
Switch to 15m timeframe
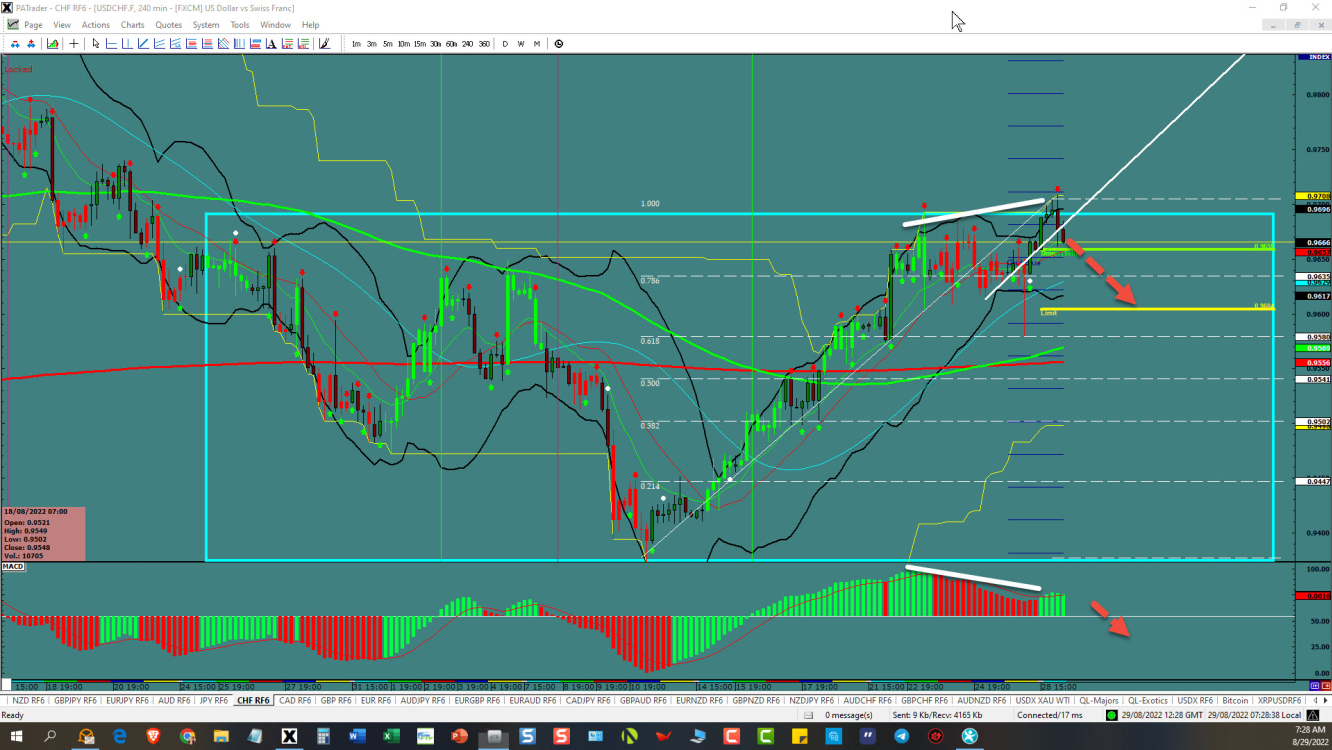click(x=420, y=43)
